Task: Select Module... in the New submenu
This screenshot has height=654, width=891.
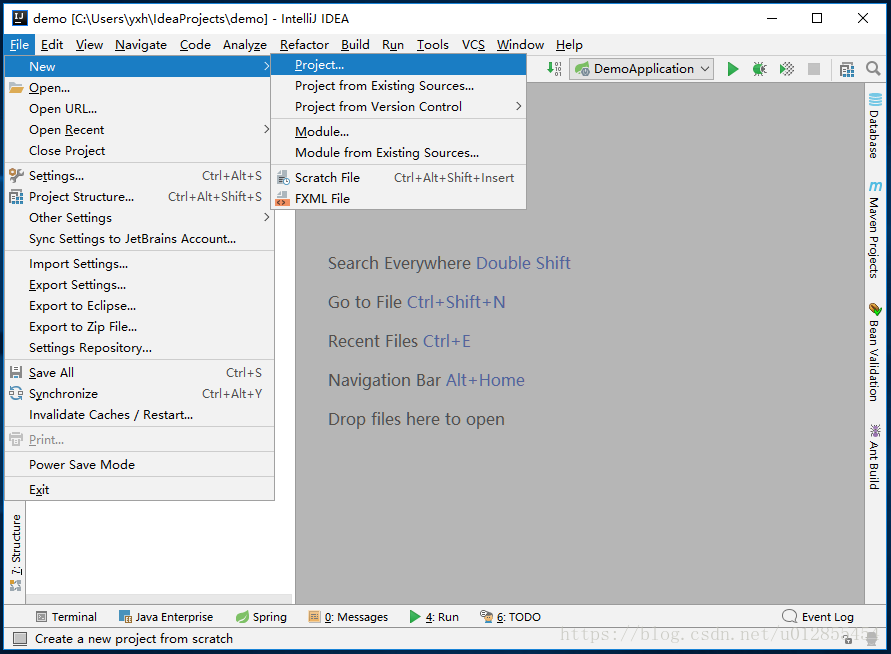Action: 398,132
